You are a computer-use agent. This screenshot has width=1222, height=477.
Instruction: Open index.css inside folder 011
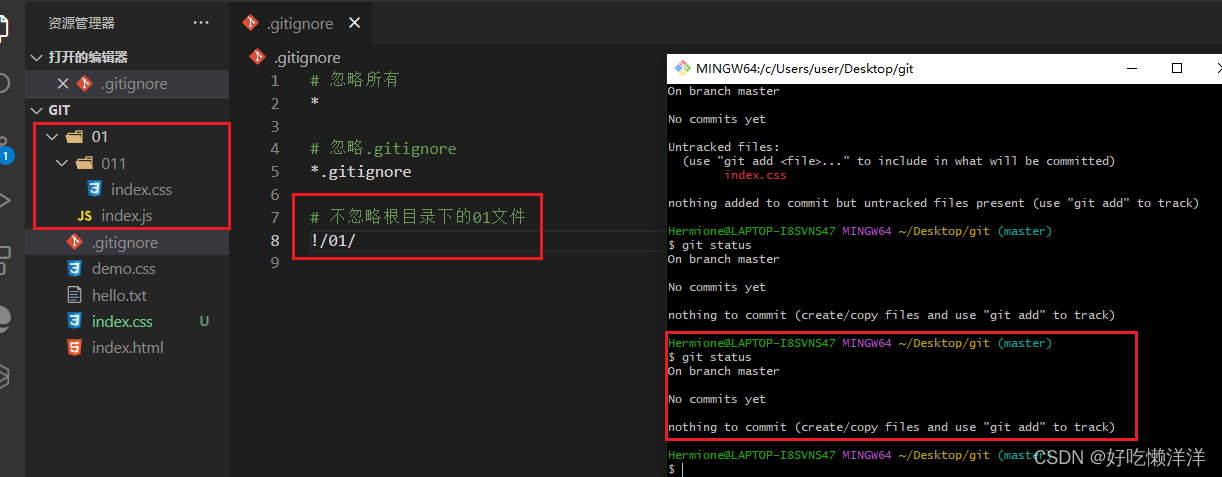pyautogui.click(x=141, y=189)
